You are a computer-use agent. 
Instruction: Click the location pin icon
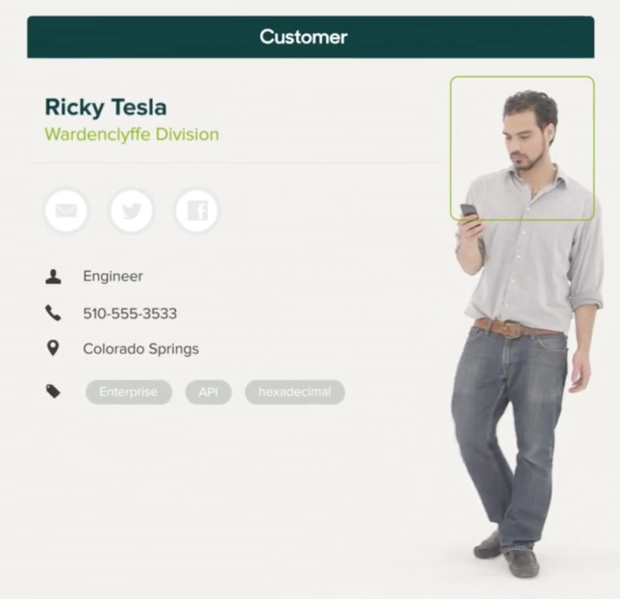(x=53, y=348)
